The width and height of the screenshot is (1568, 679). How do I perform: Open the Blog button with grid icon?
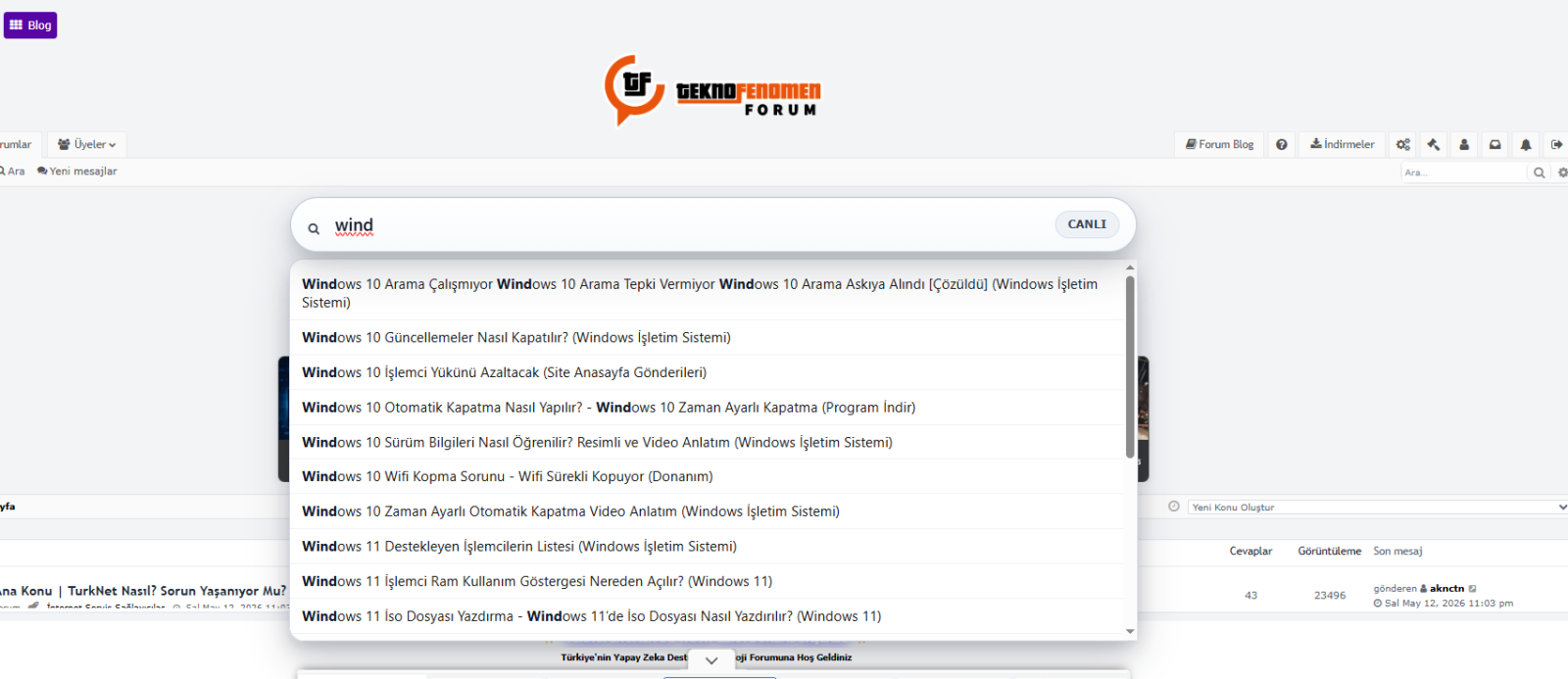(x=30, y=25)
